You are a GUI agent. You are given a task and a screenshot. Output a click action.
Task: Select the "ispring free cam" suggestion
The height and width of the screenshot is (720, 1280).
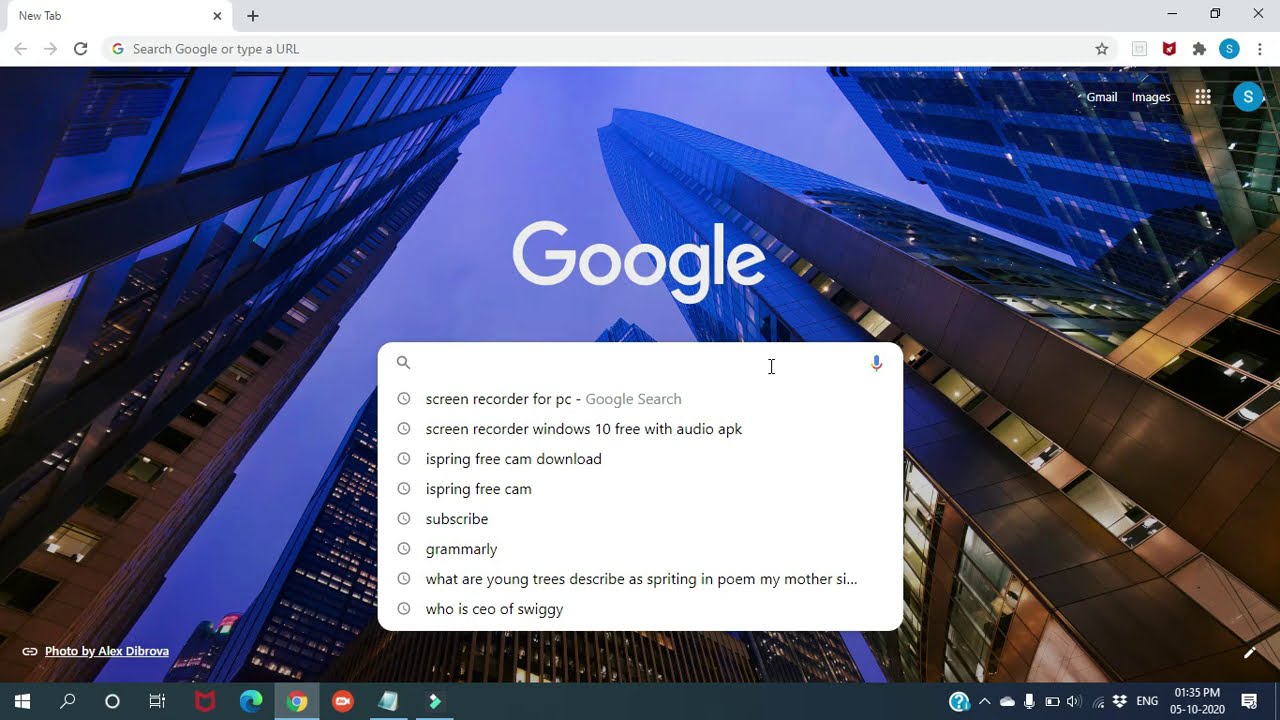click(x=640, y=489)
